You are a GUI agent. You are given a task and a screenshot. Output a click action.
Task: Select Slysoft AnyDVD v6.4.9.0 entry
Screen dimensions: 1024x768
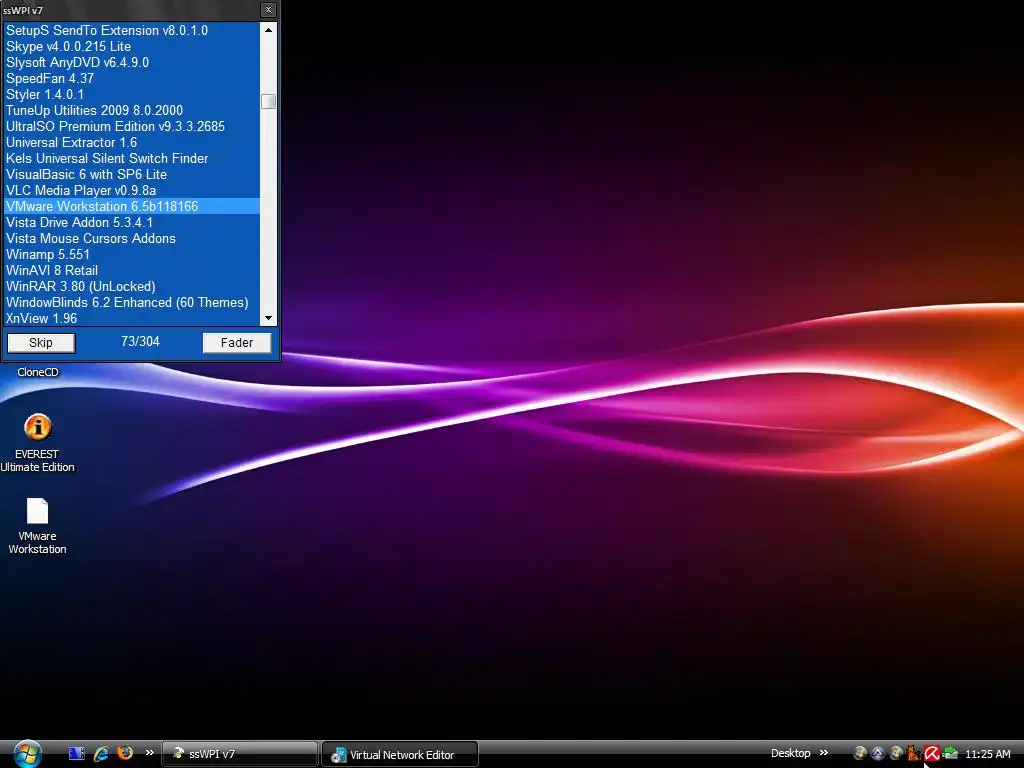click(132, 63)
